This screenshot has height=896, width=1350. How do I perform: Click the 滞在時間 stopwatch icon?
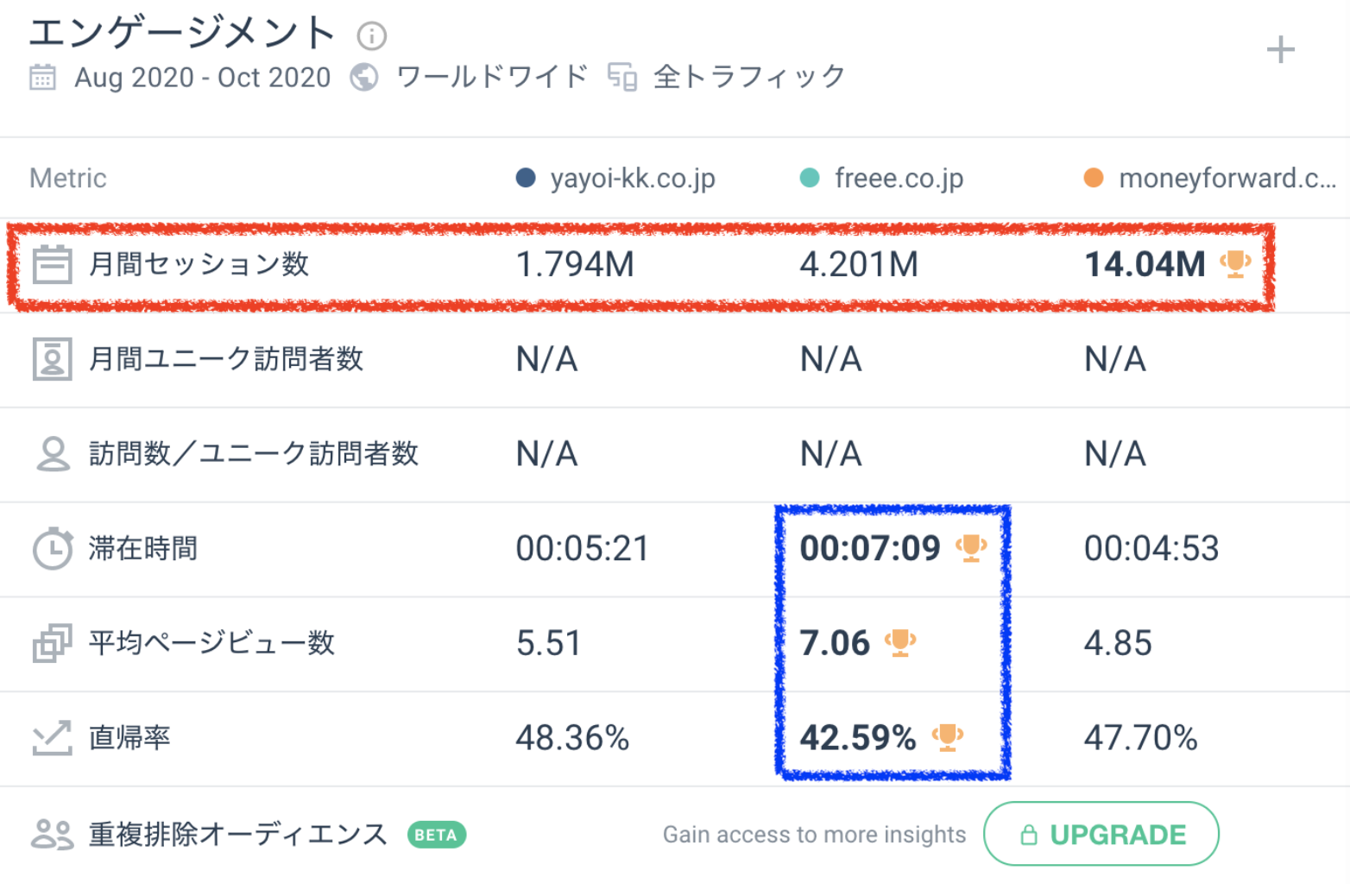53,549
